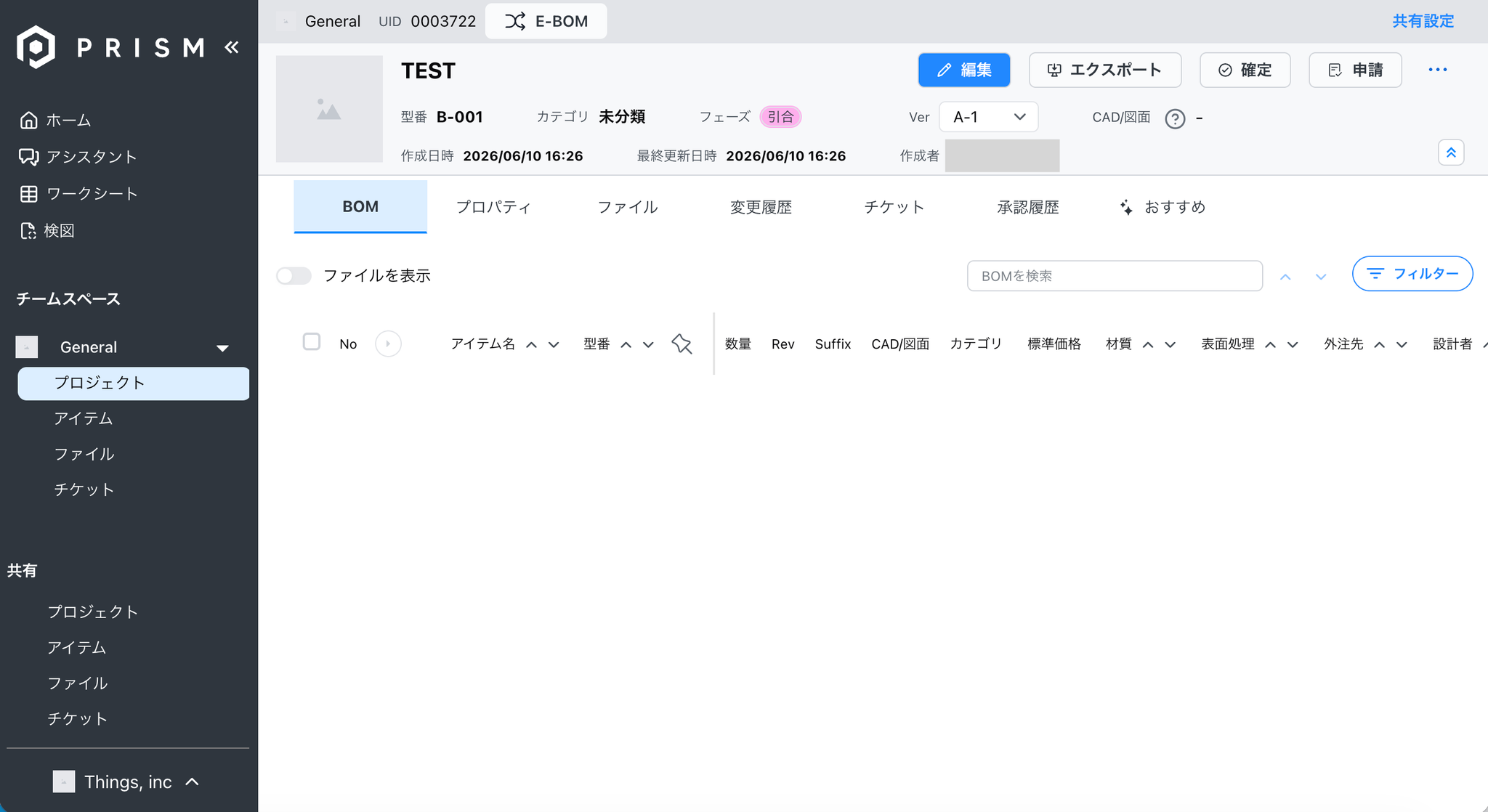Image resolution: width=1488 pixels, height=812 pixels.
Task: Sort 型番 column descending
Action: (648, 345)
